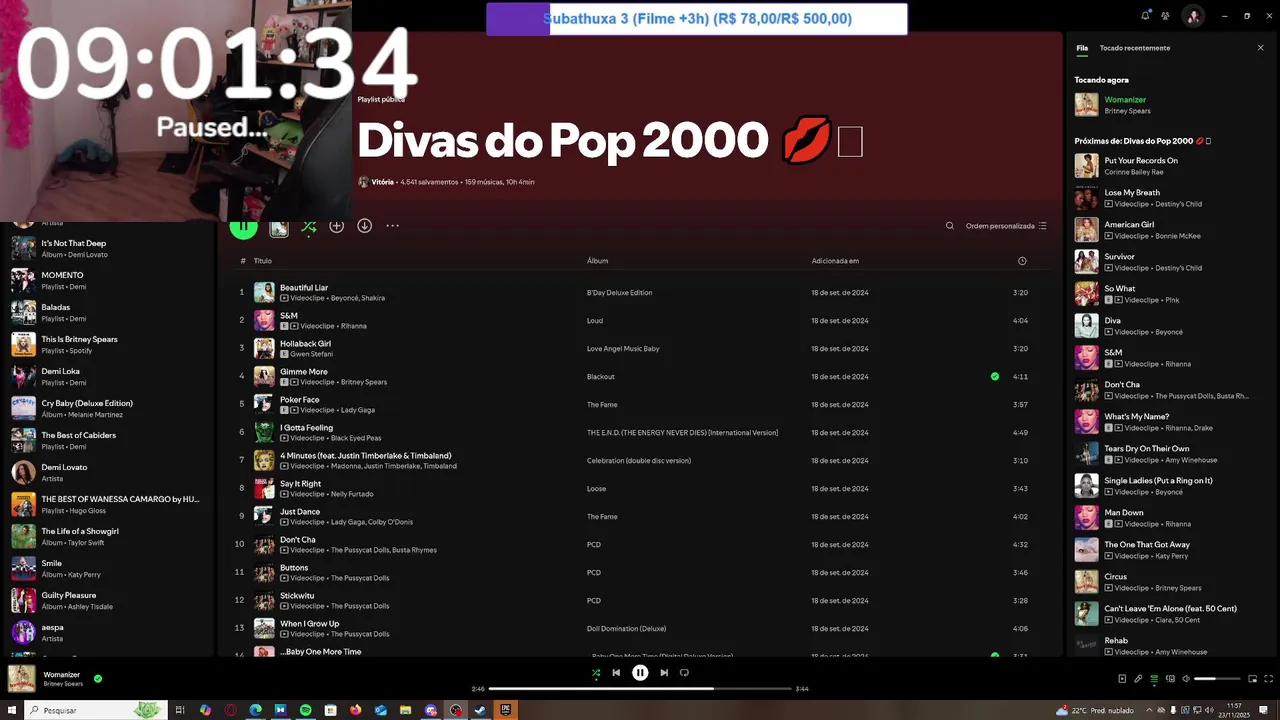Viewport: 1280px width, 720px height.
Task: Sort by the duration clock column header
Action: click(x=1022, y=261)
